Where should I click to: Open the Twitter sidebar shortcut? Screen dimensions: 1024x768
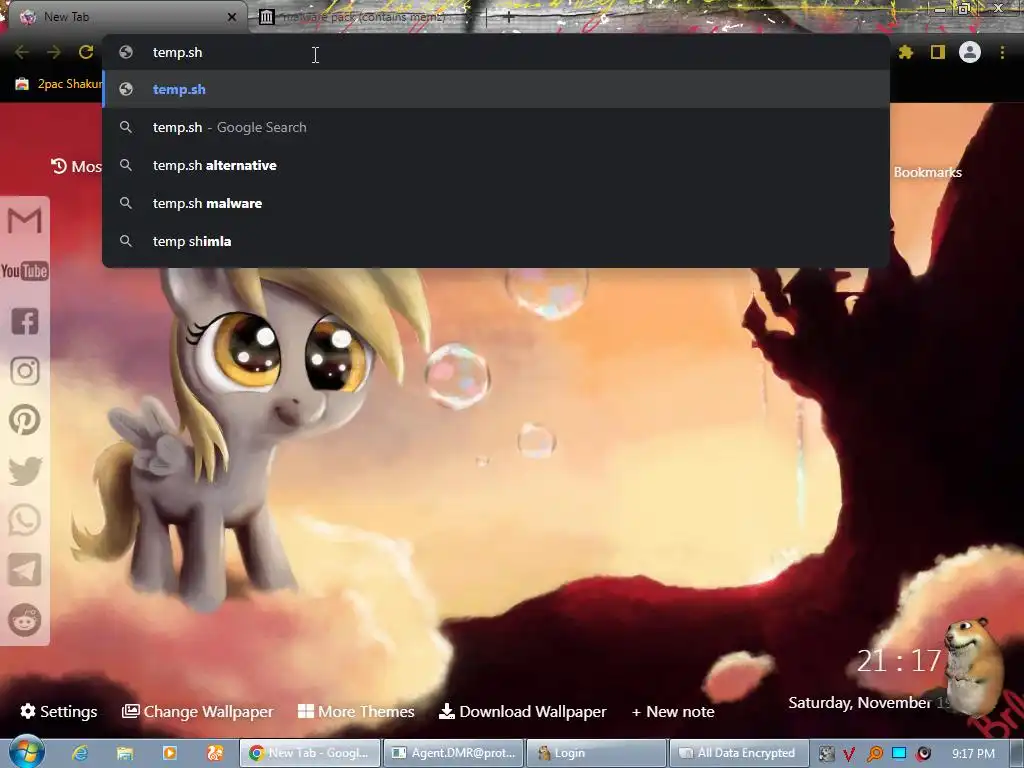[x=25, y=471]
